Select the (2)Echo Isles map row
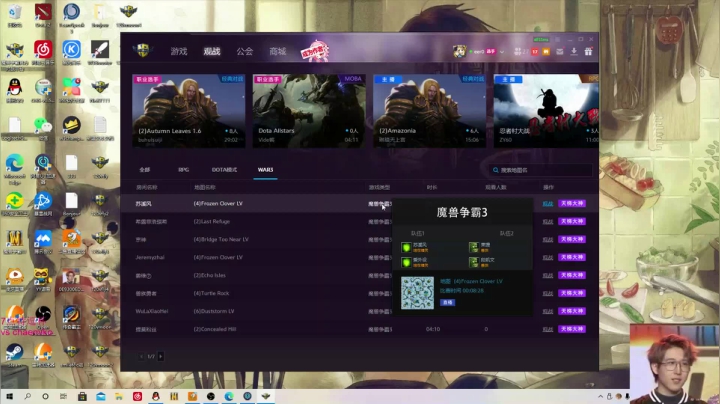The width and height of the screenshot is (720, 404). pos(360,275)
